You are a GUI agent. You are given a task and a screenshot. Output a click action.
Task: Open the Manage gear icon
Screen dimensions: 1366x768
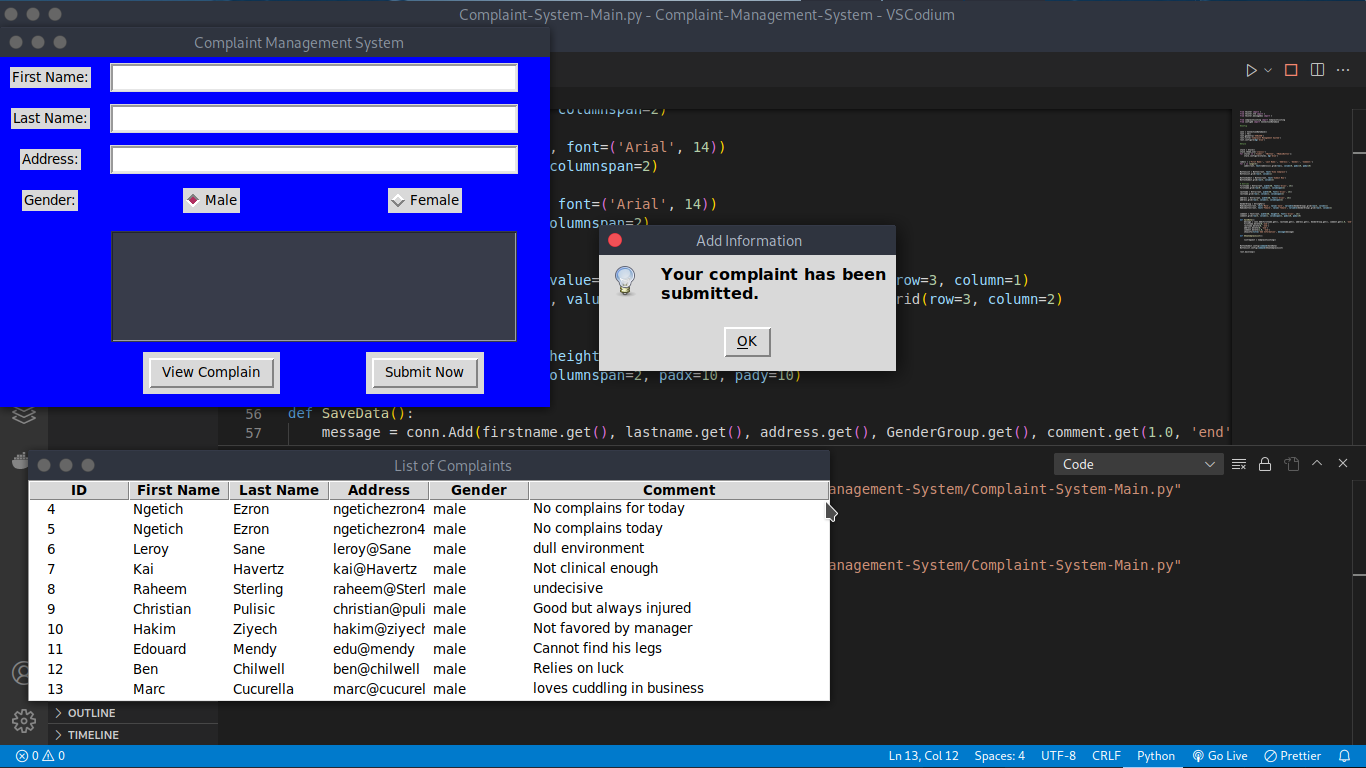coord(24,720)
